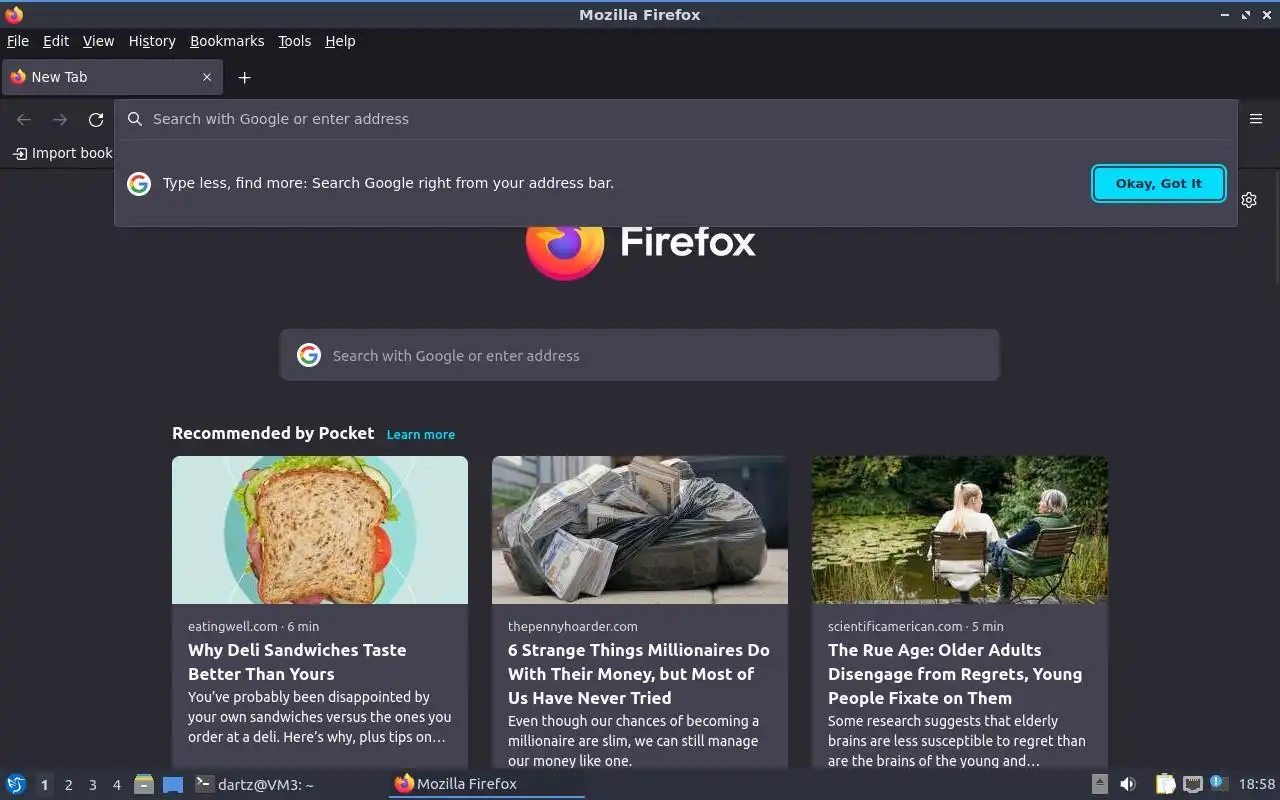This screenshot has width=1280, height=800.
Task: Open the update notifier tray icon
Action: click(x=1218, y=783)
